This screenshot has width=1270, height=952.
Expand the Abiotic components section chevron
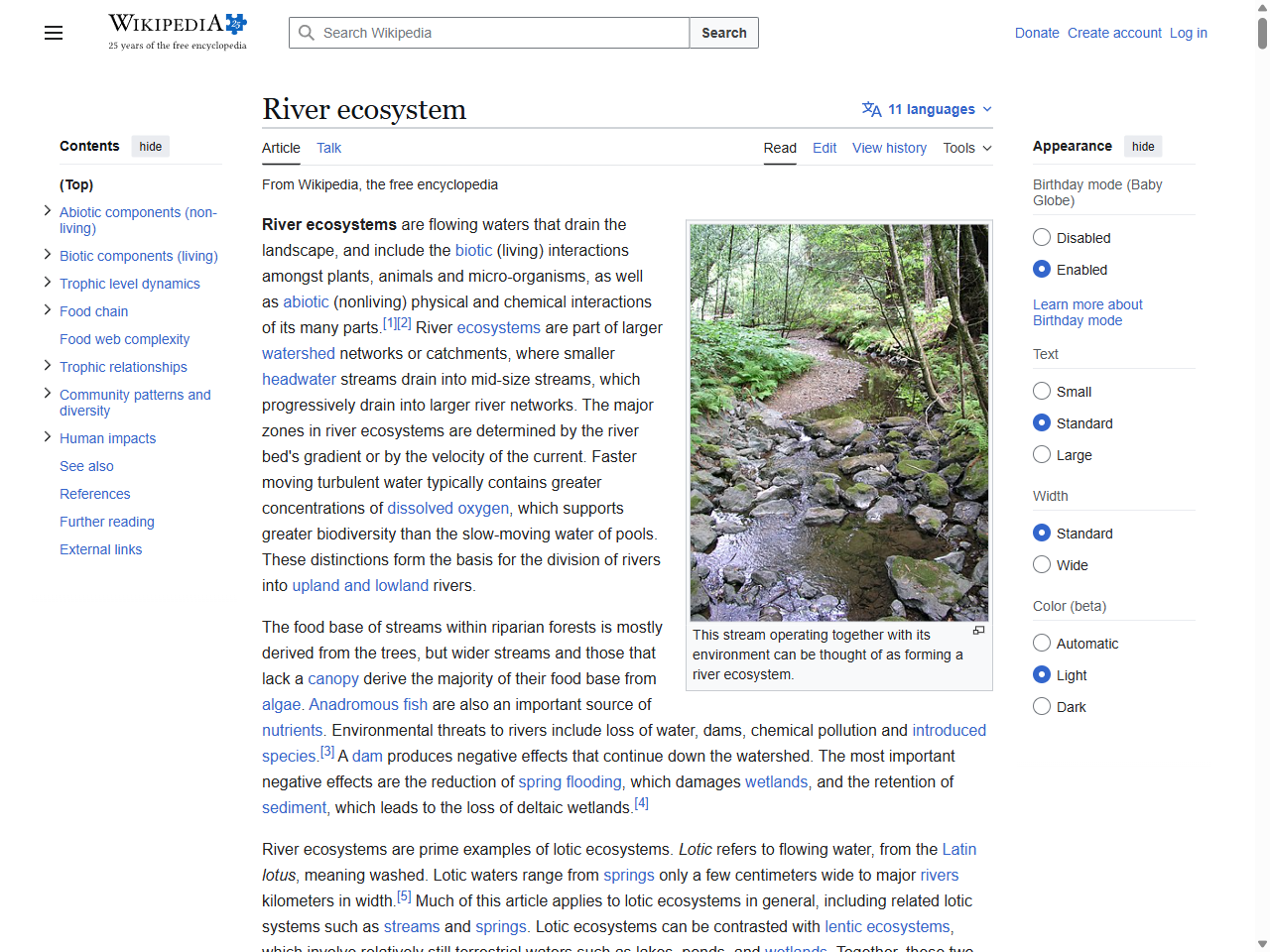point(48,211)
